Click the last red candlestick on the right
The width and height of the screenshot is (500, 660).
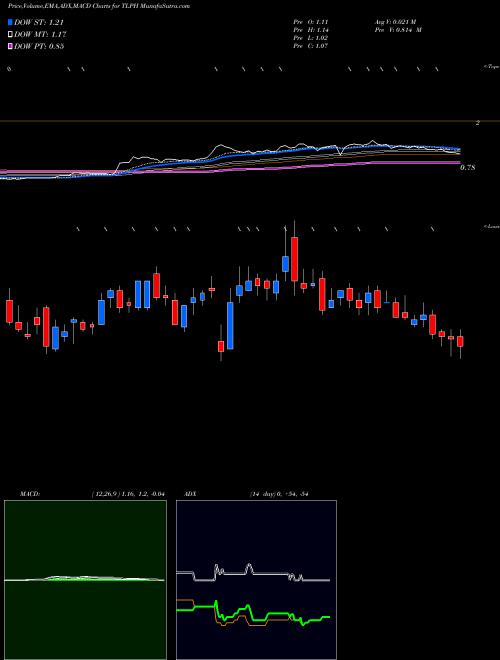pyautogui.click(x=460, y=341)
